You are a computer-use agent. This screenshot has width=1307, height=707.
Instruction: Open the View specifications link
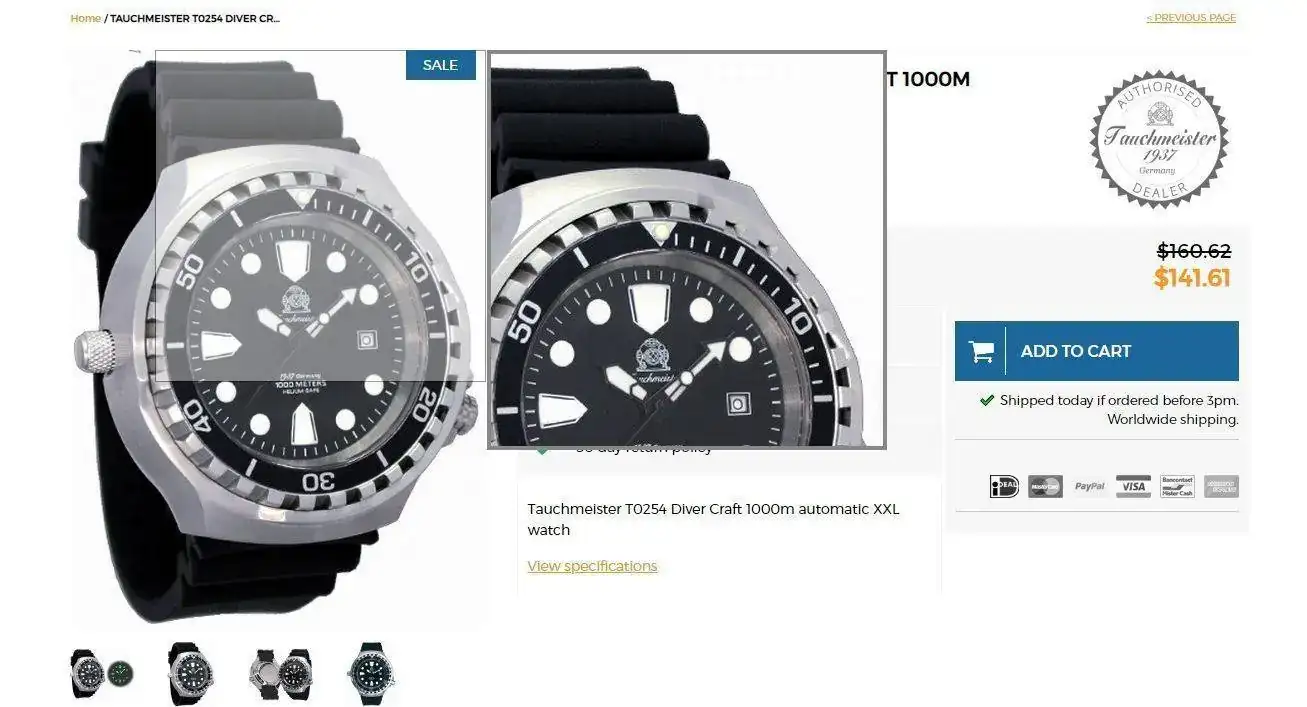[x=592, y=566]
